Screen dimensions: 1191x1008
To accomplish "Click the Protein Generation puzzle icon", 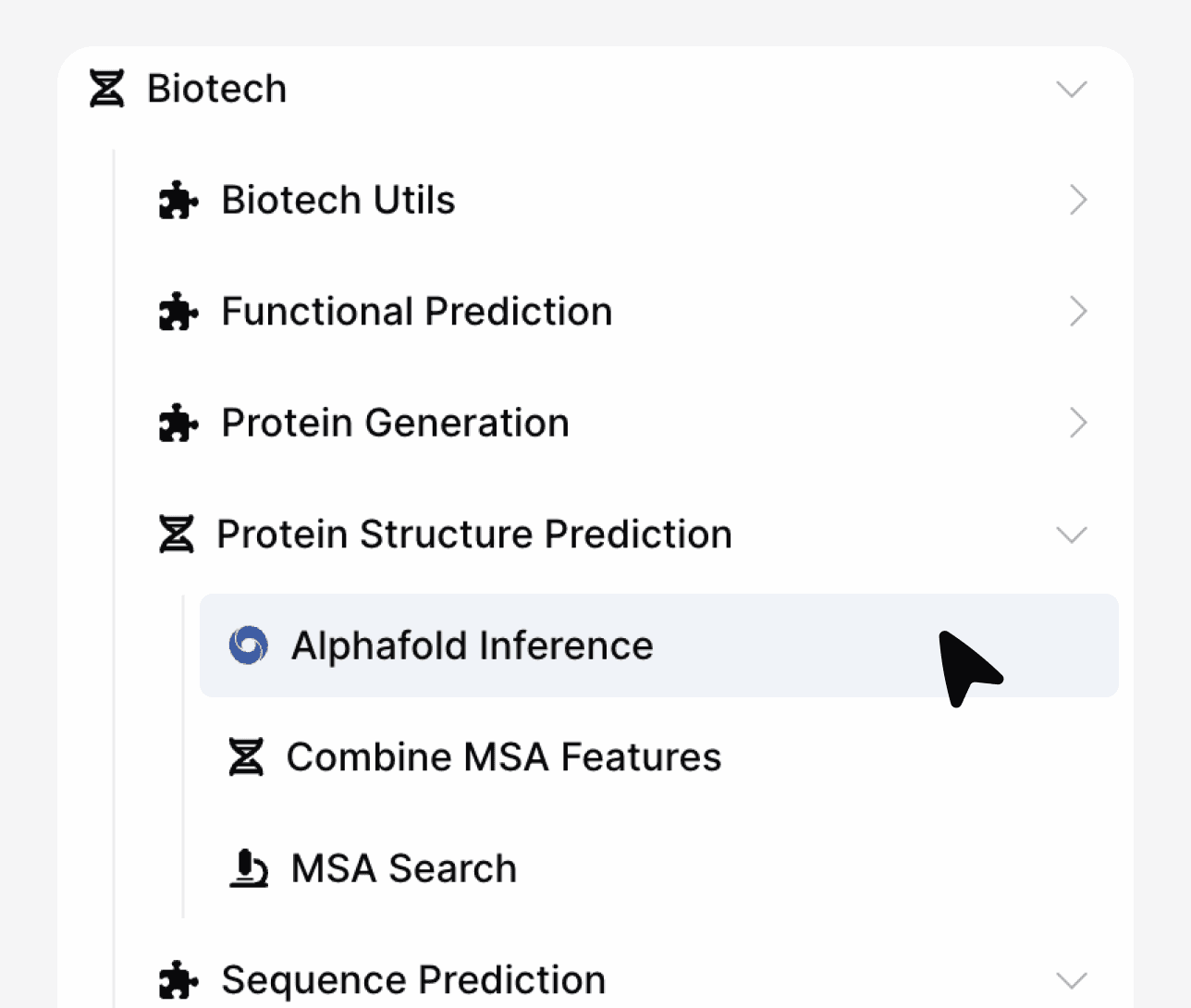I will pyautogui.click(x=178, y=424).
